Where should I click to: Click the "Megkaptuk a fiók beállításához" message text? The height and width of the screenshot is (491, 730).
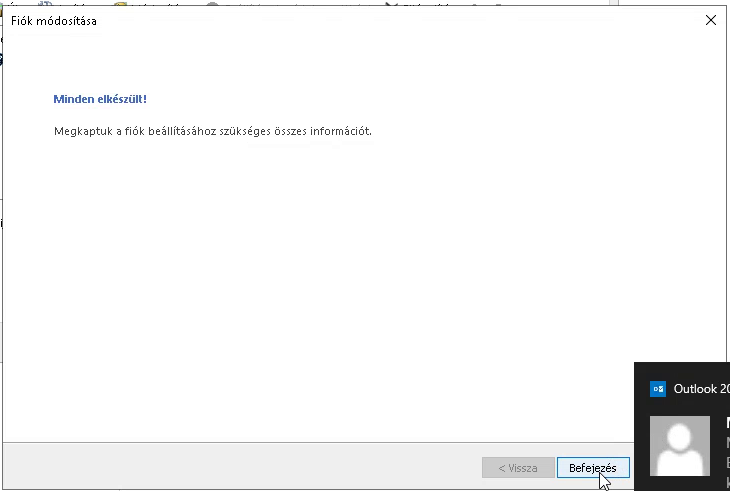tap(213, 131)
